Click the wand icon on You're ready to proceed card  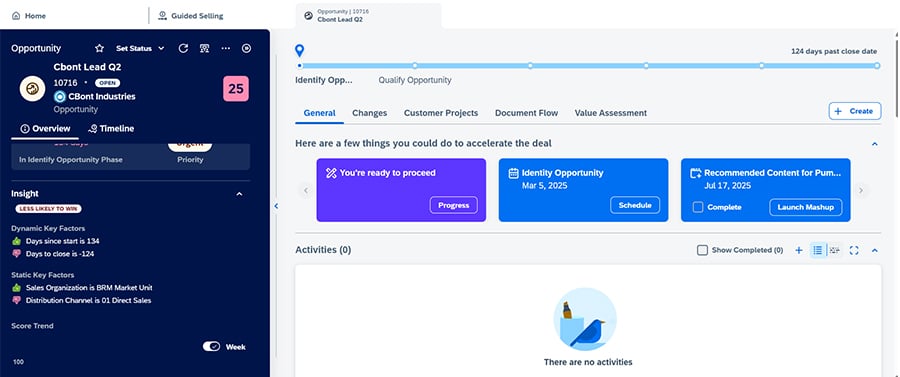[x=331, y=173]
